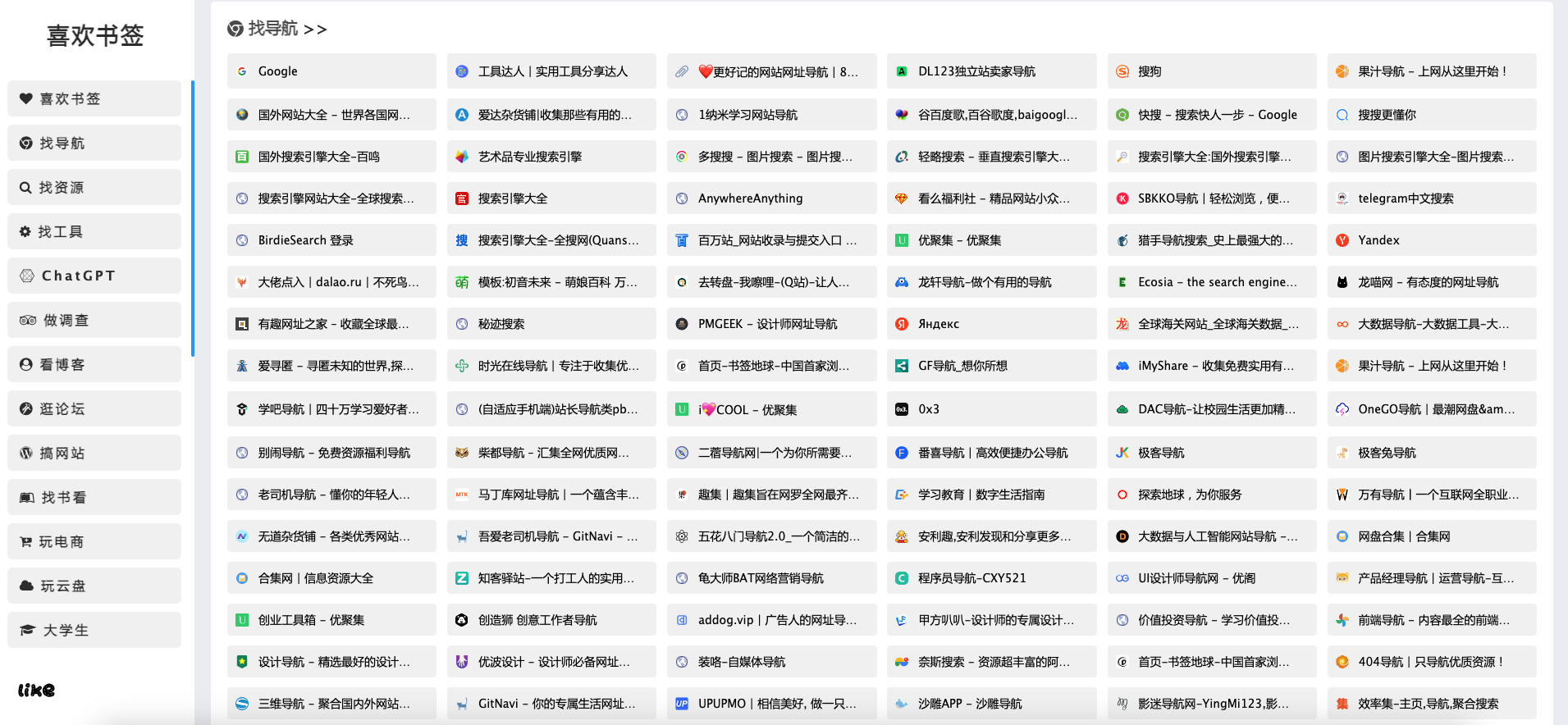
Task: Open 404导航 | 只导航优质资源！
Action: pyautogui.click(x=1432, y=662)
